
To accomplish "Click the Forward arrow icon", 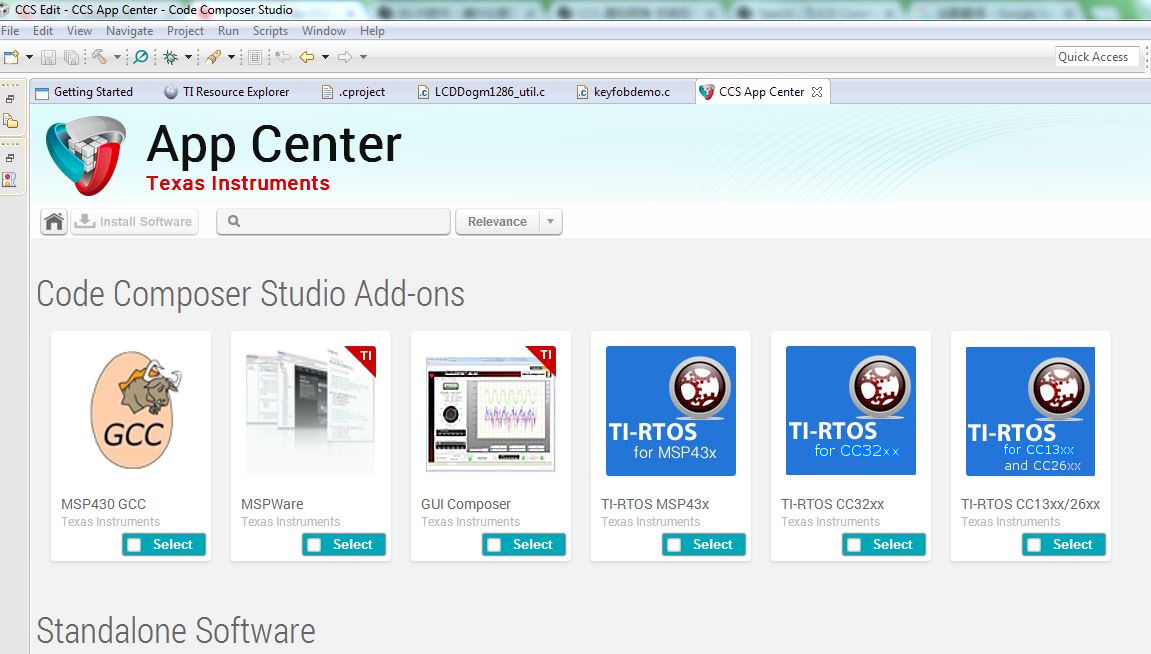I will pyautogui.click(x=345, y=57).
